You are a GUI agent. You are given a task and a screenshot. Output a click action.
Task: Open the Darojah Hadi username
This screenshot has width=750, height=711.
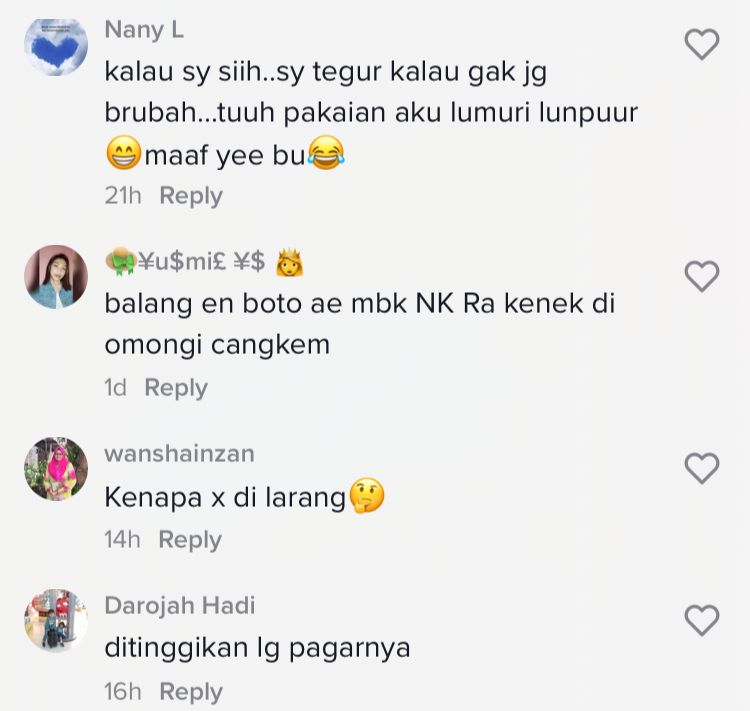click(x=180, y=606)
